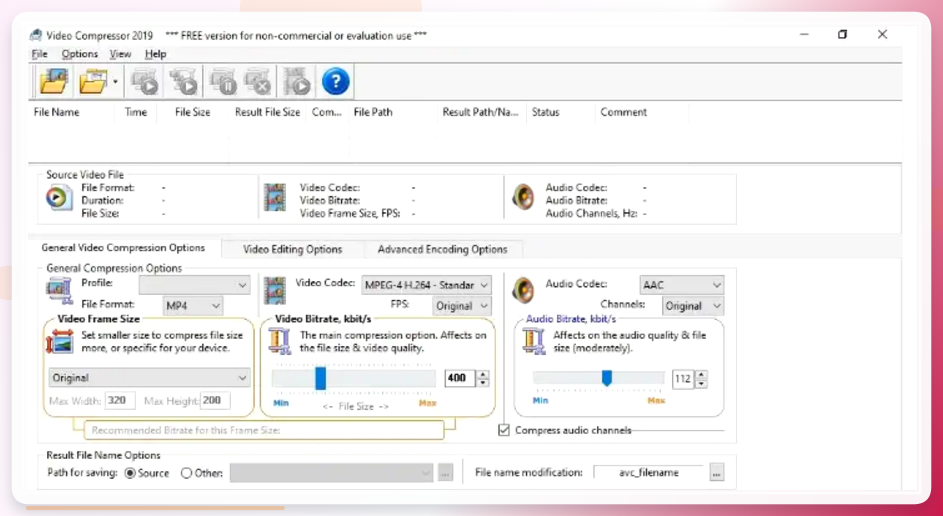Select Other radio for saving path
This screenshot has height=516, width=943.
(186, 473)
